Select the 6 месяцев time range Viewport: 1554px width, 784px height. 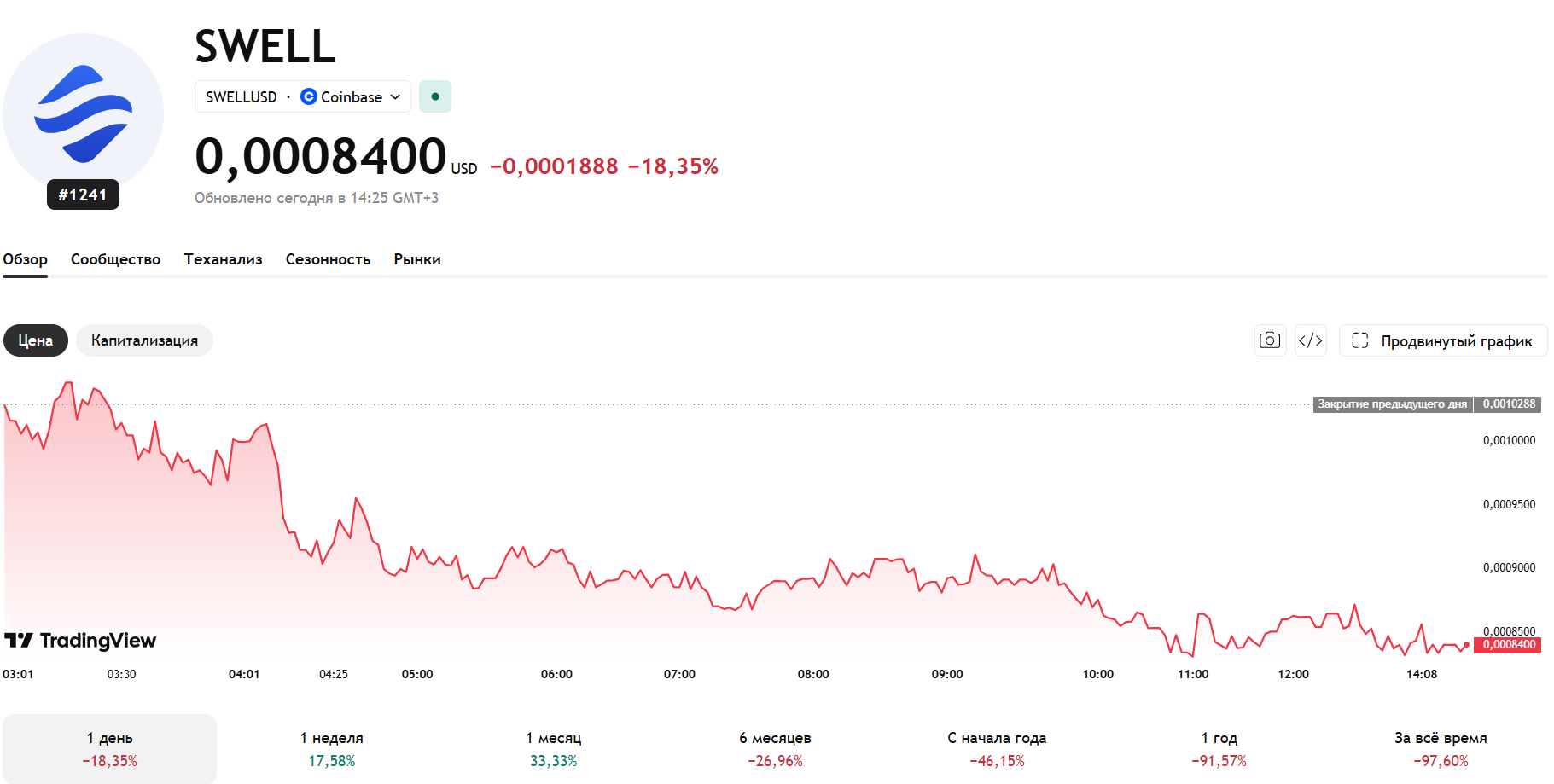click(x=776, y=748)
